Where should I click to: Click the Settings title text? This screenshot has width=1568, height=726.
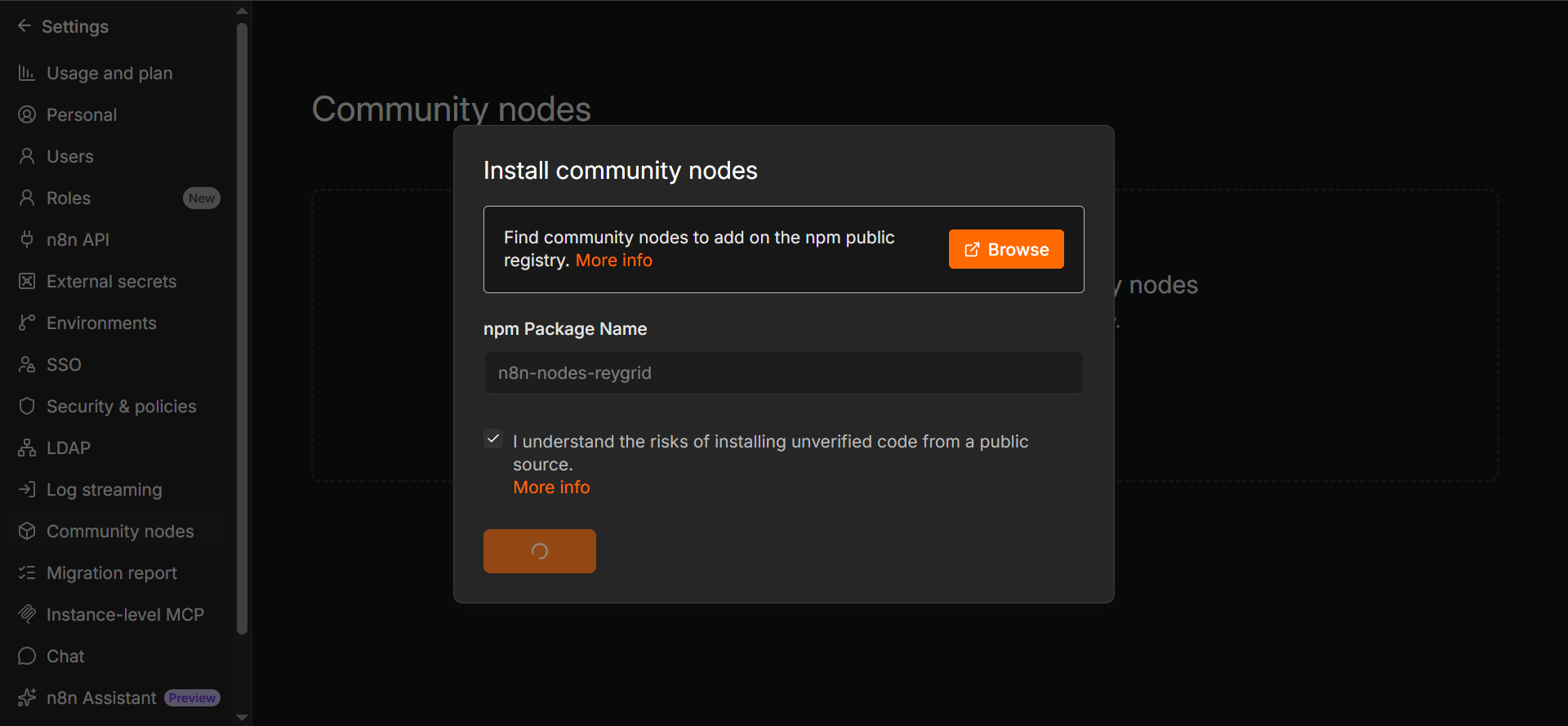[75, 27]
